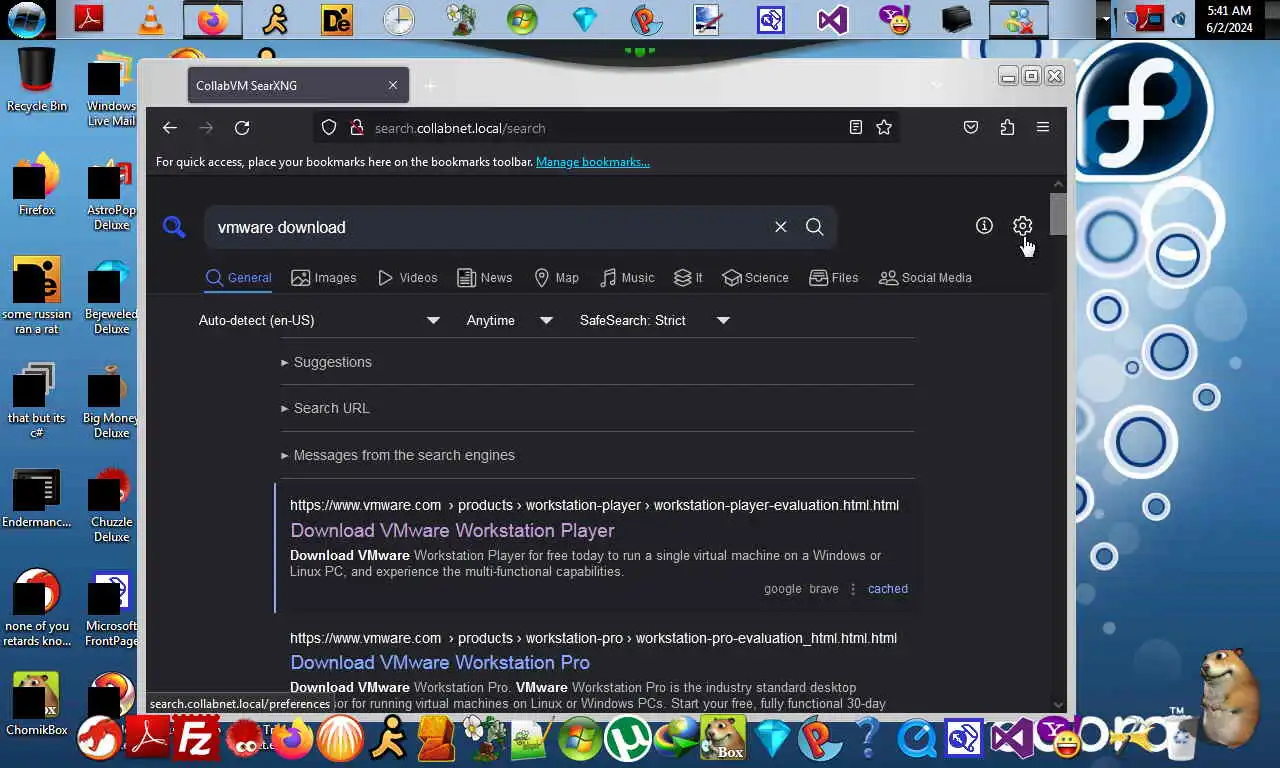Viewport: 1280px width, 768px height.
Task: Click the 5:41 AM system clock
Action: click(x=1229, y=11)
